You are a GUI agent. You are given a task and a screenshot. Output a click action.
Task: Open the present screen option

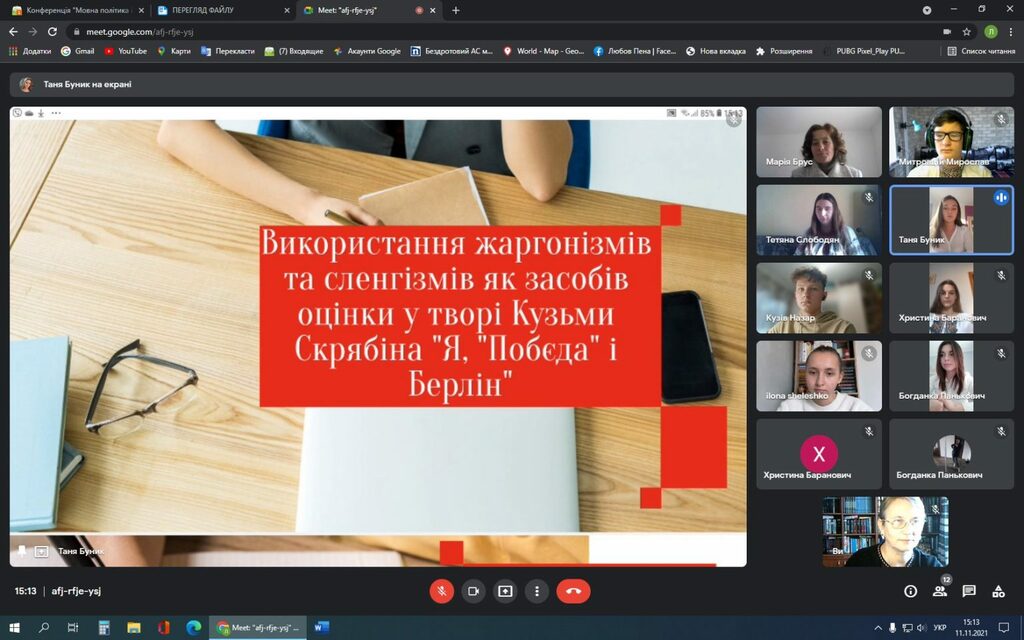(x=505, y=591)
